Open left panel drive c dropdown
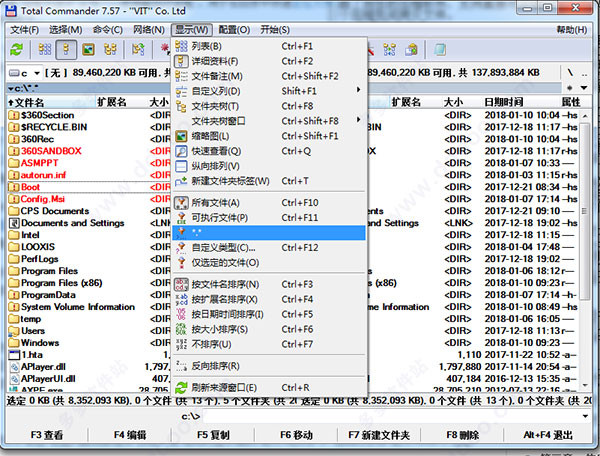The height and width of the screenshot is (456, 600). click(24, 73)
